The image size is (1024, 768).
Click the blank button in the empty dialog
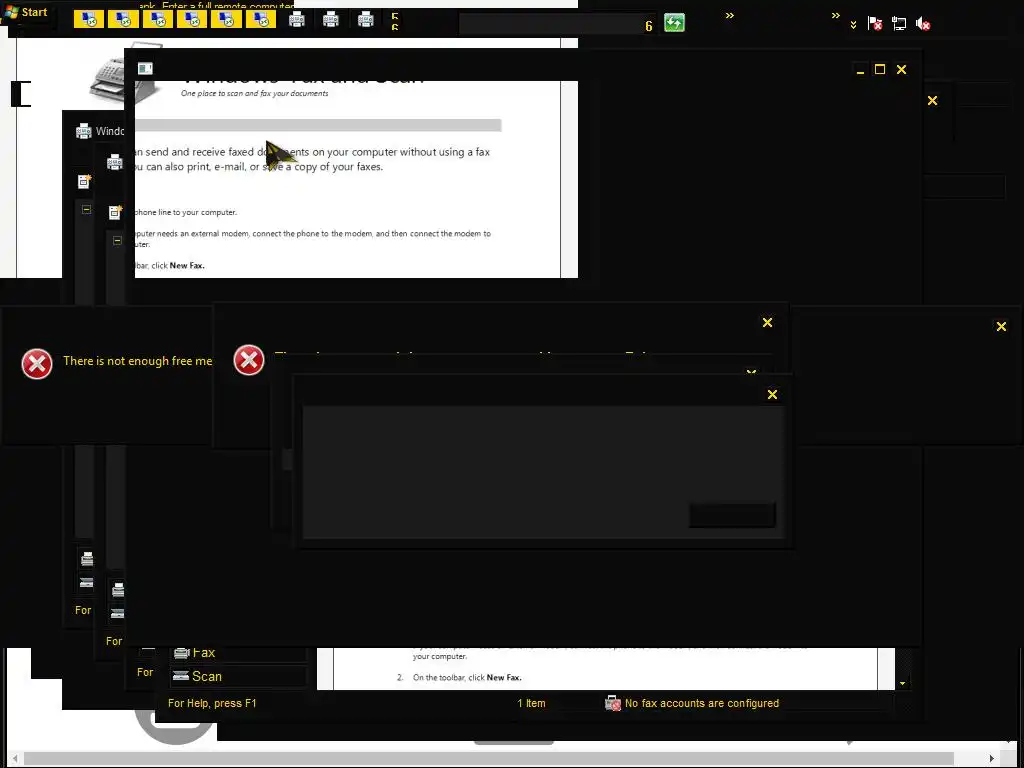tap(732, 515)
